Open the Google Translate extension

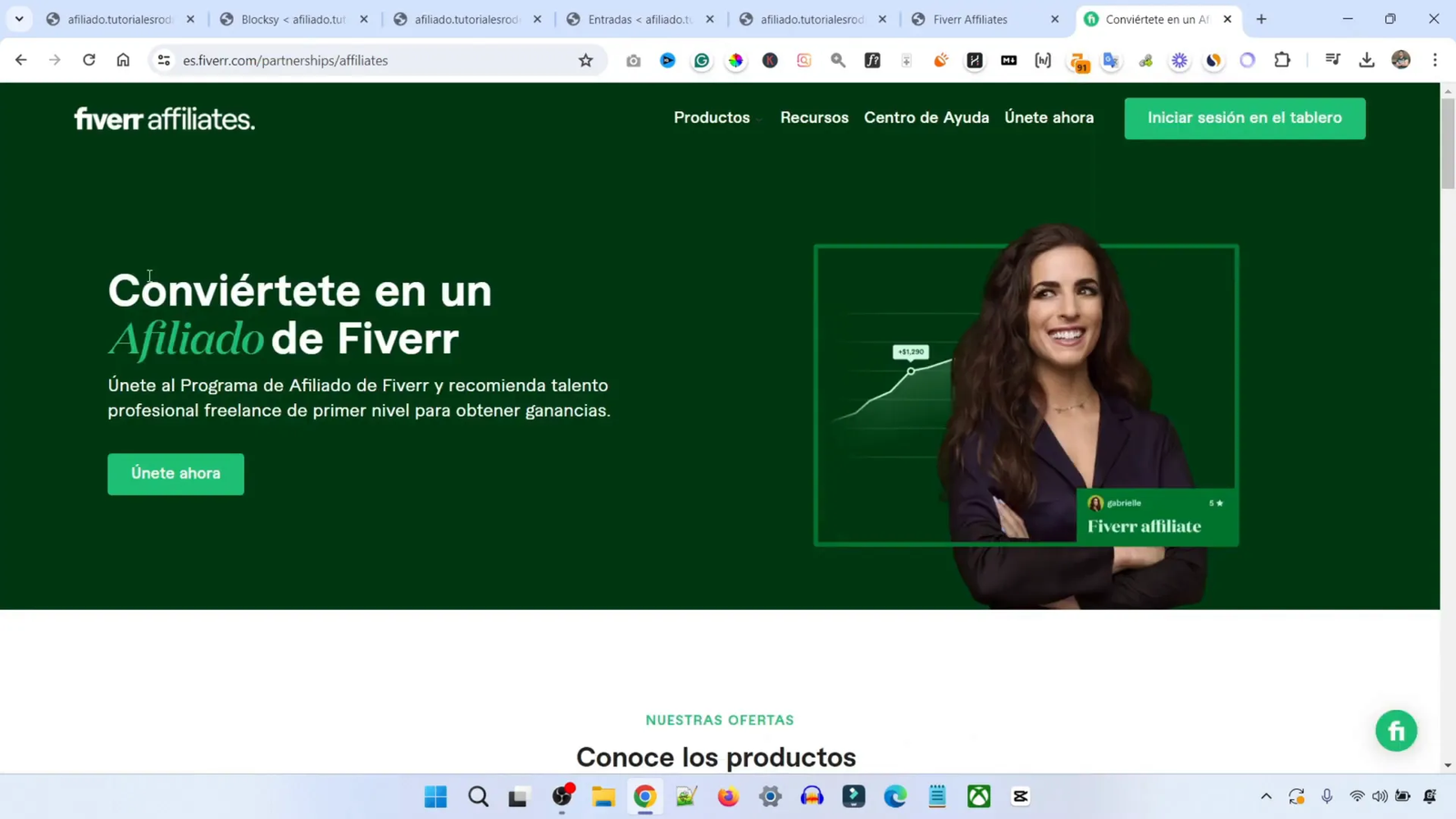click(x=1110, y=60)
